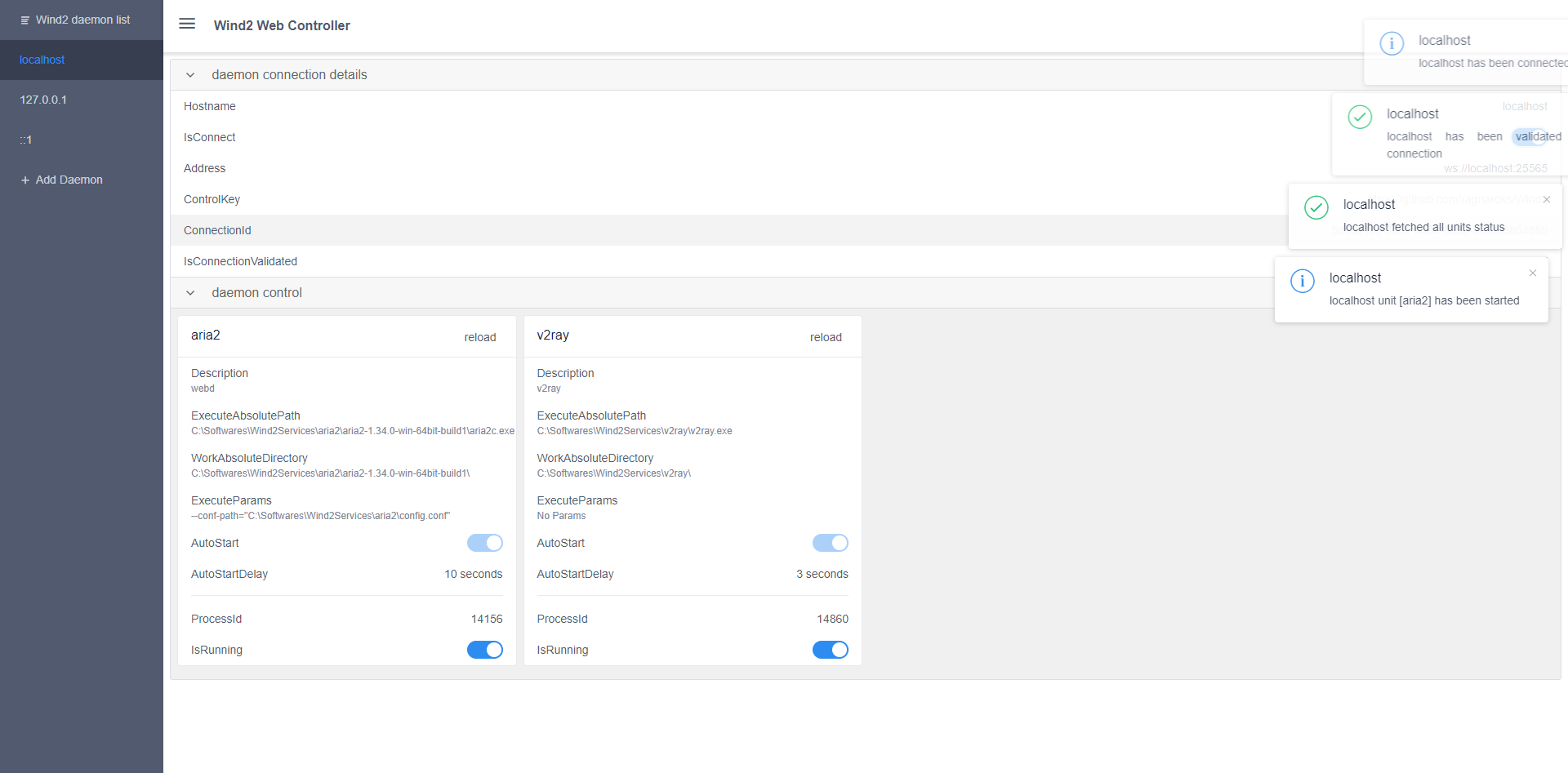Close the 'aria2 has been started' notification
The width and height of the screenshot is (1568, 773).
tap(1533, 273)
